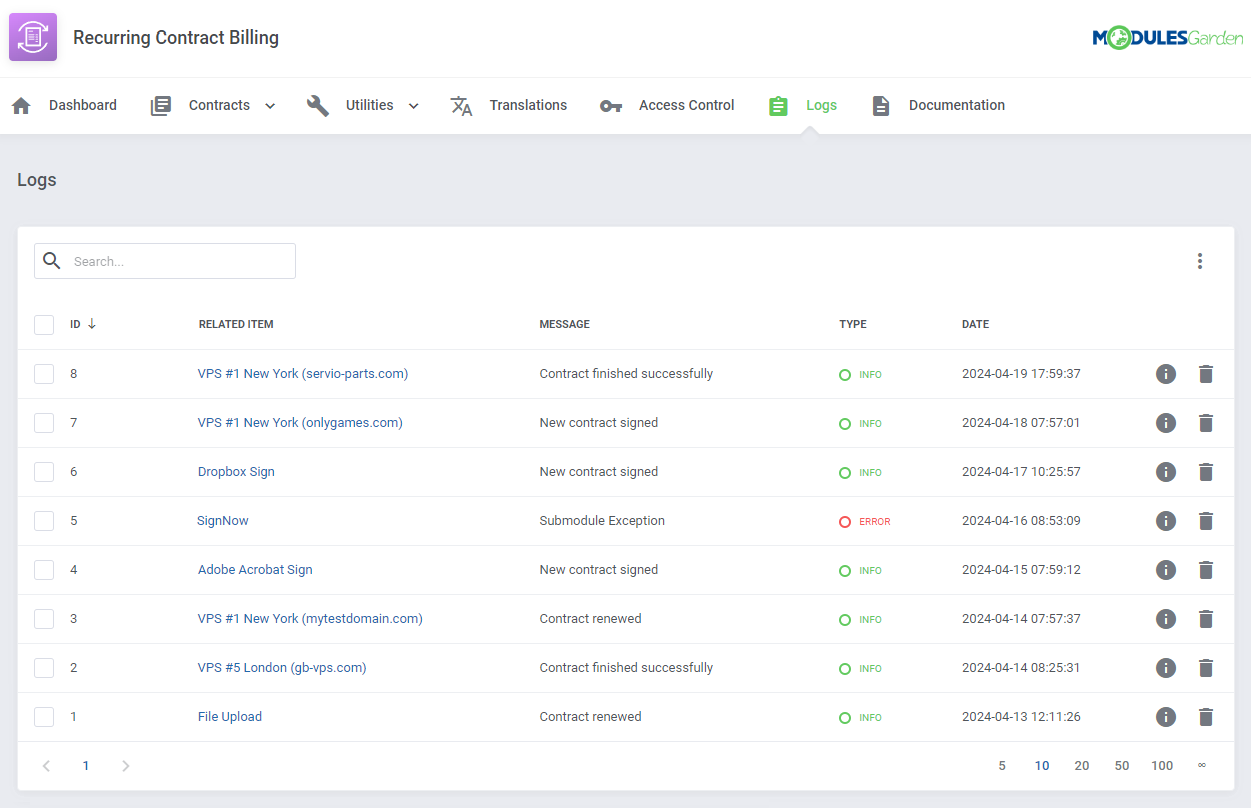Delete log entry with ID 8
This screenshot has height=808, width=1251.
tap(1206, 374)
